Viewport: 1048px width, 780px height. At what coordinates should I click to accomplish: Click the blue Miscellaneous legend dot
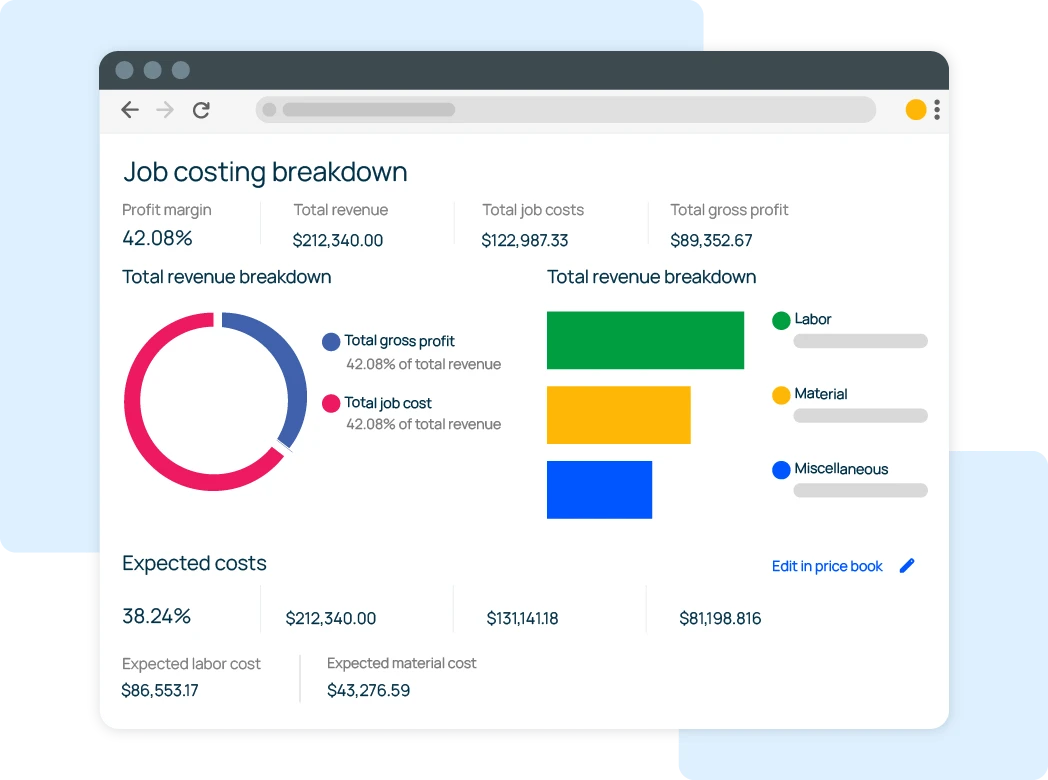(x=781, y=470)
